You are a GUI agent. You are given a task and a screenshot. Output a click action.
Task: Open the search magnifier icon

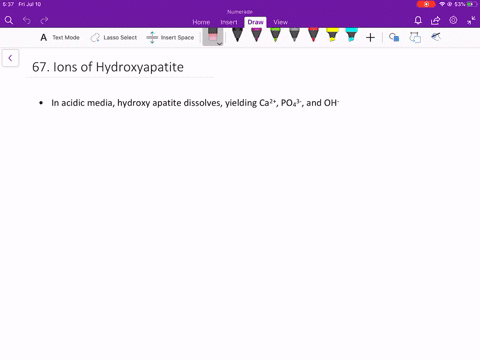point(9,20)
